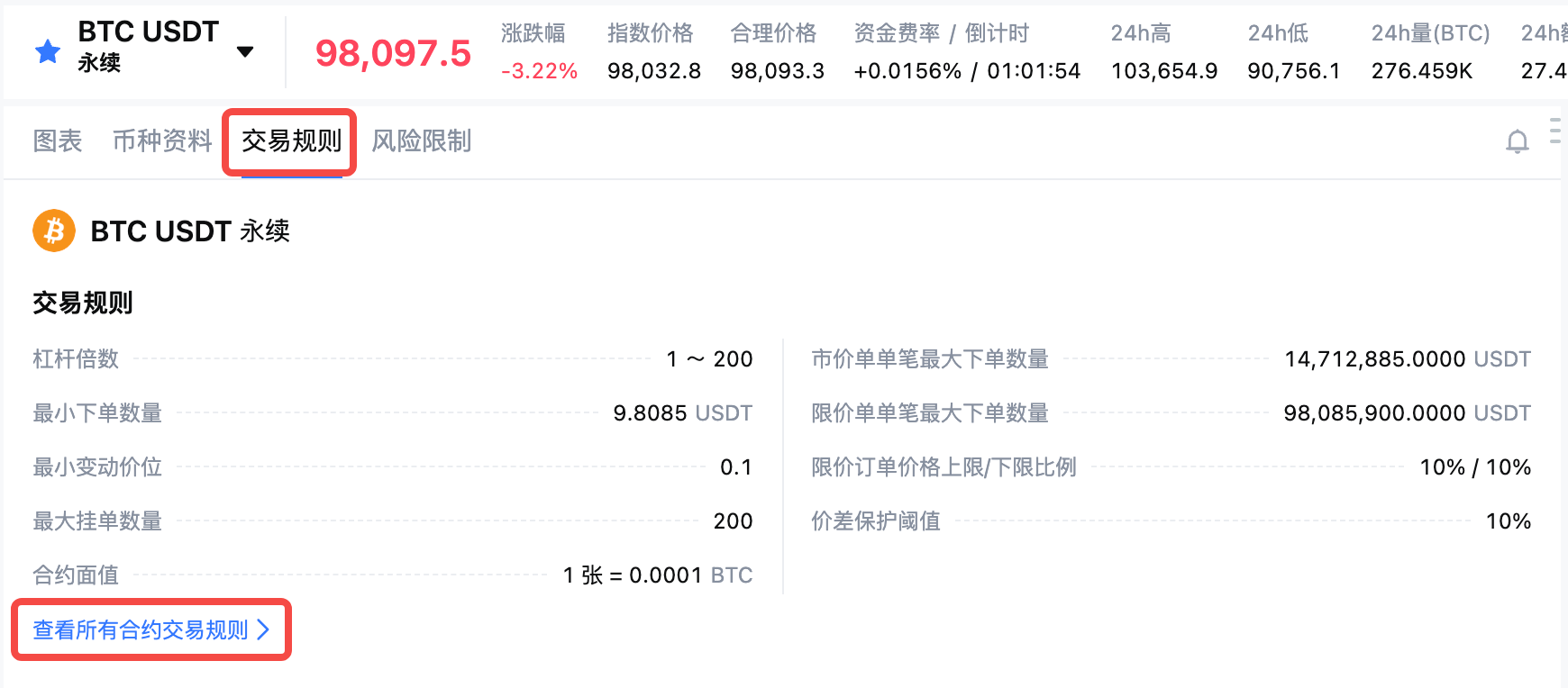This screenshot has width=1568, height=688.
Task: Click the bell price alert icon
Action: coord(1518,142)
